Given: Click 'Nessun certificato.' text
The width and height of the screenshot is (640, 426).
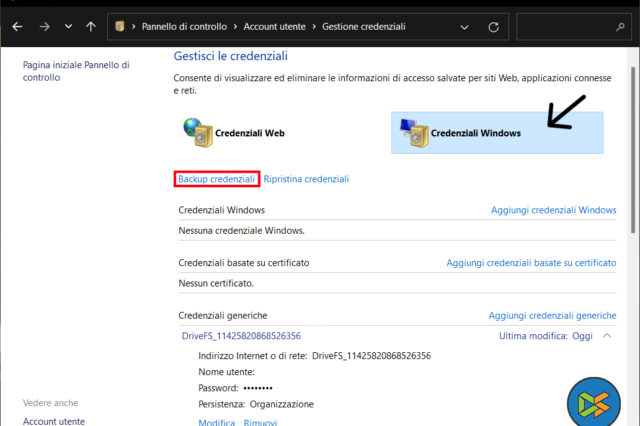Looking at the screenshot, I should tap(216, 283).
